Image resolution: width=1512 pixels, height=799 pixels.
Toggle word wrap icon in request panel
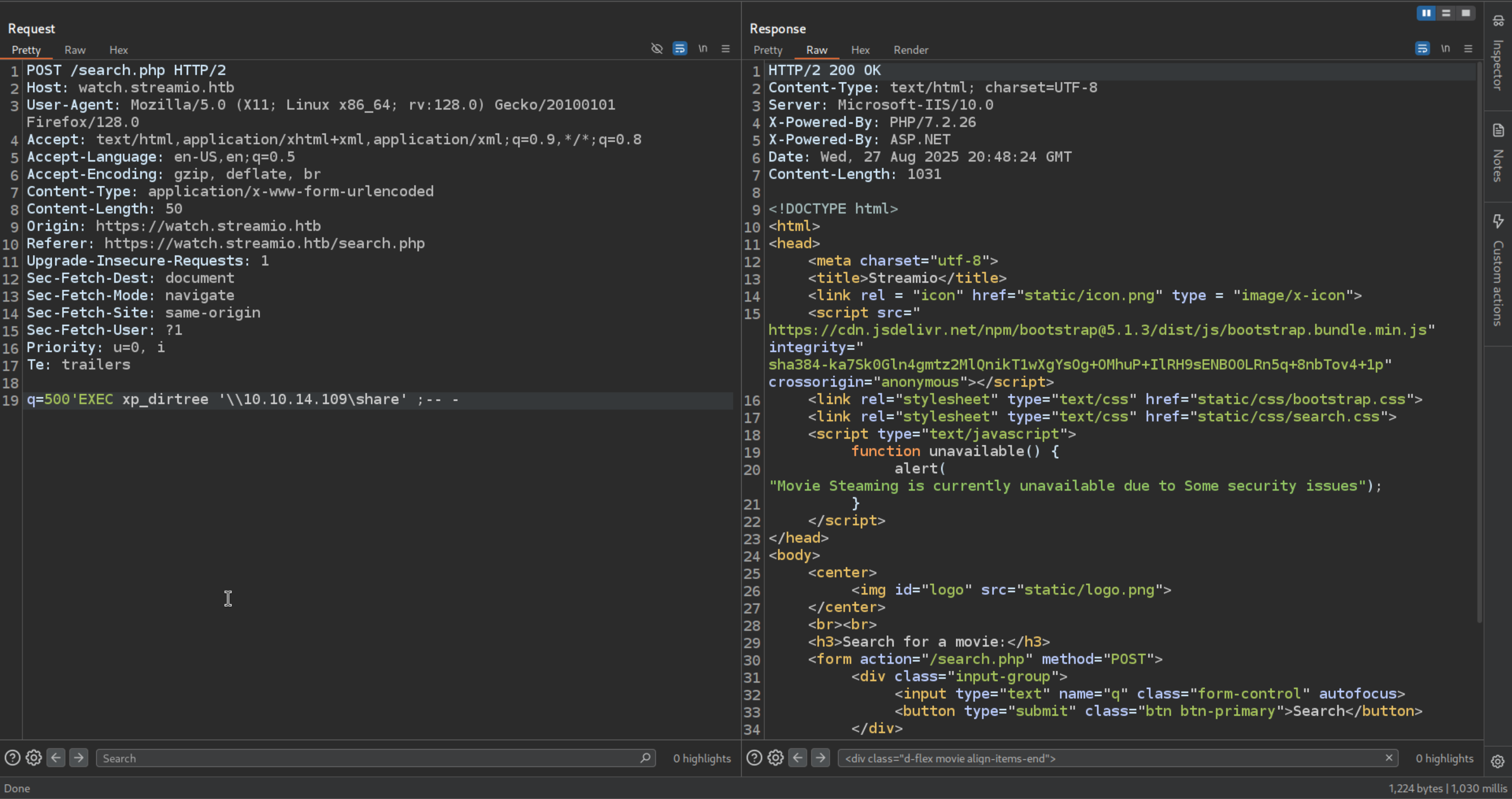pos(679,49)
